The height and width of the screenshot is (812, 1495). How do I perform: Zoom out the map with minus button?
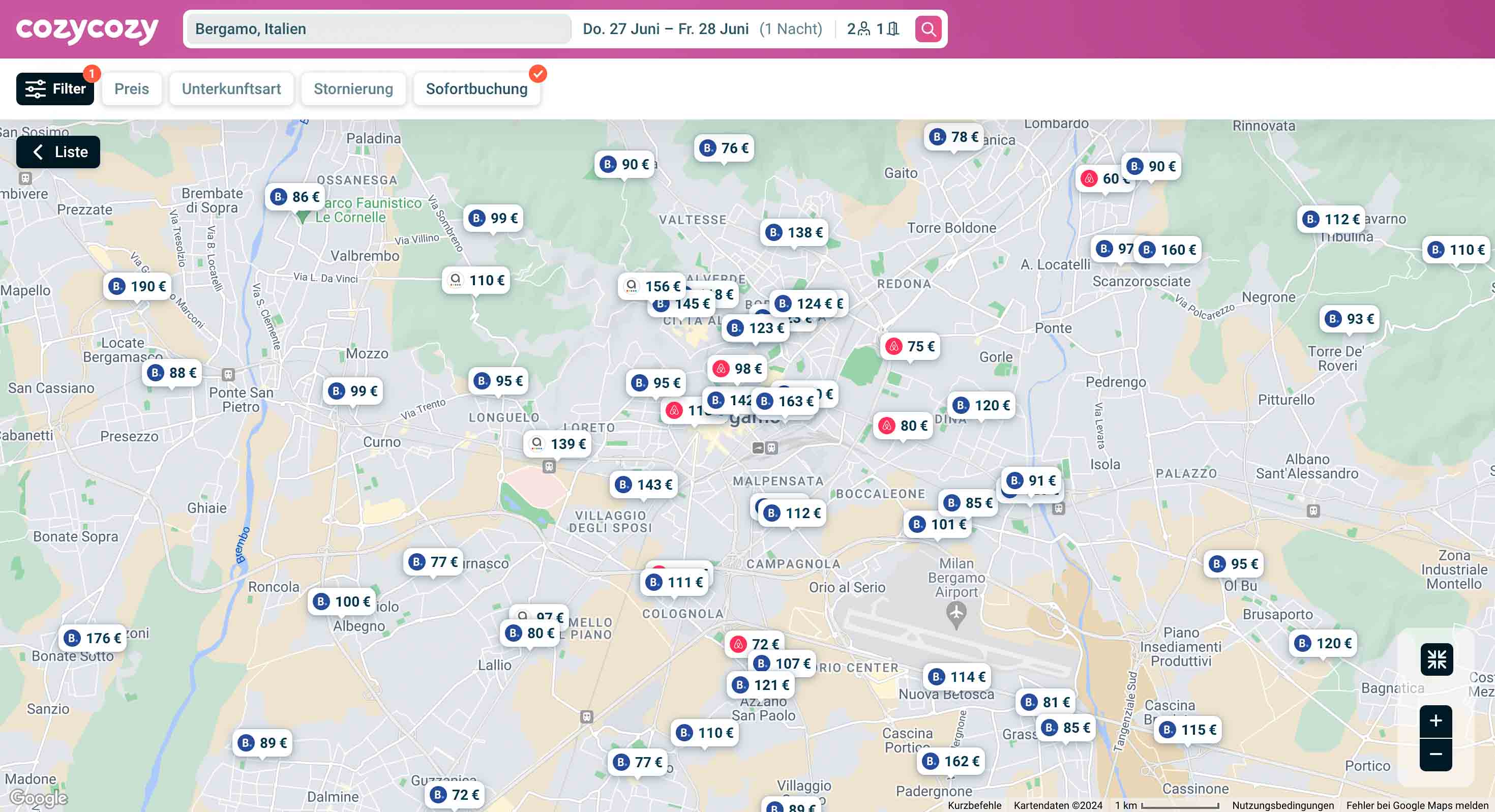point(1436,755)
